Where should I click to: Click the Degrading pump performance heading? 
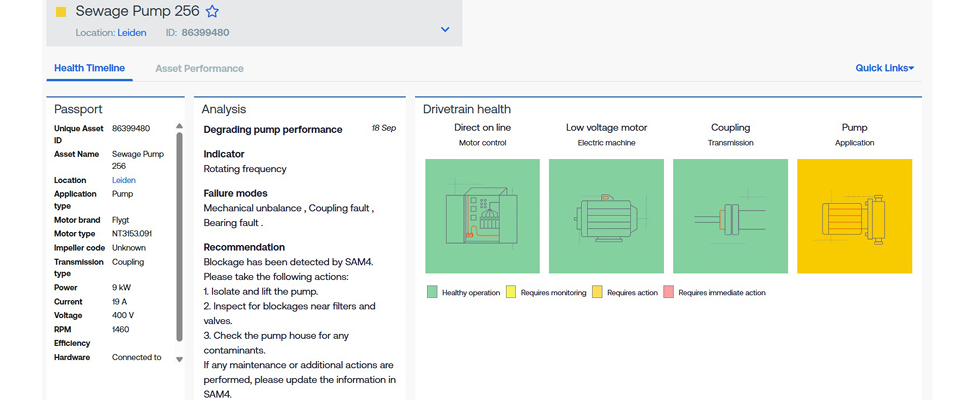(272, 129)
